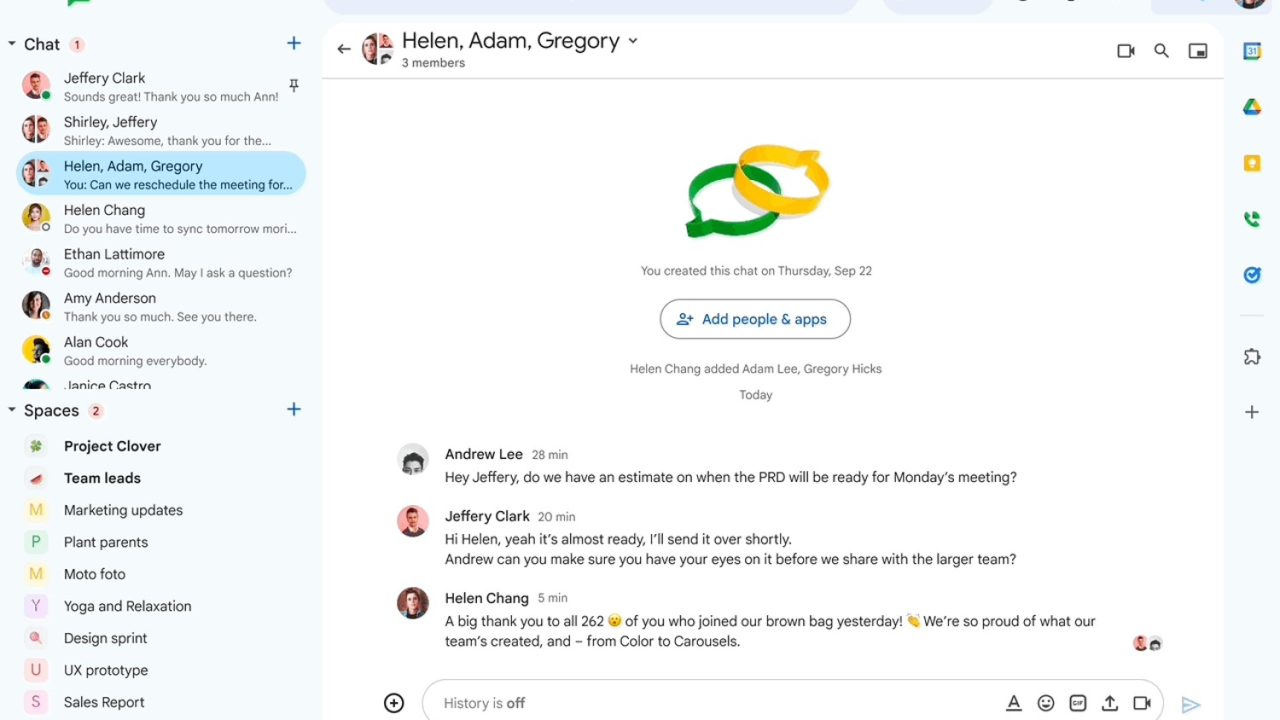Unpin the Jeffery Clark conversation

tap(294, 86)
